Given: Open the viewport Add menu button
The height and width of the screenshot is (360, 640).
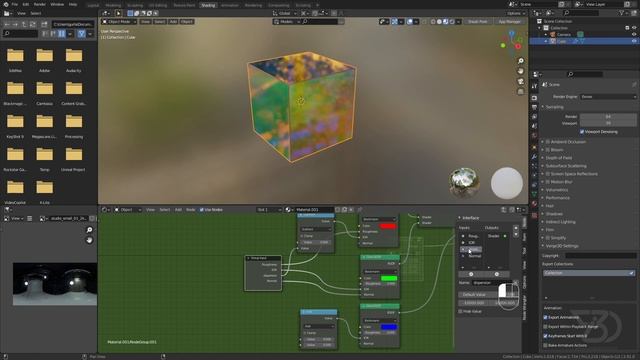Looking at the screenshot, I should pos(173,22).
